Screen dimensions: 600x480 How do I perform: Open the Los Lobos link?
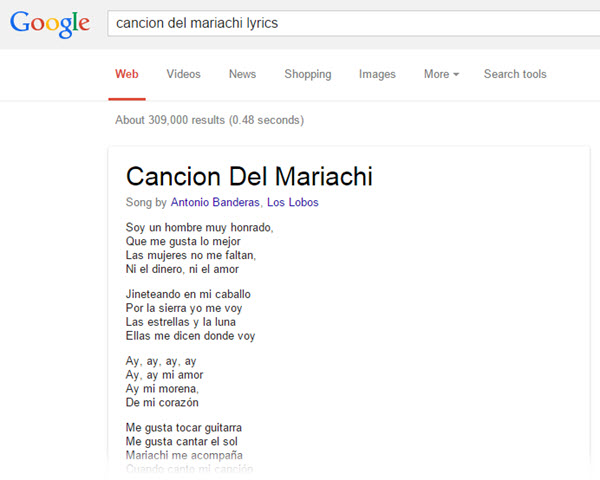point(293,202)
